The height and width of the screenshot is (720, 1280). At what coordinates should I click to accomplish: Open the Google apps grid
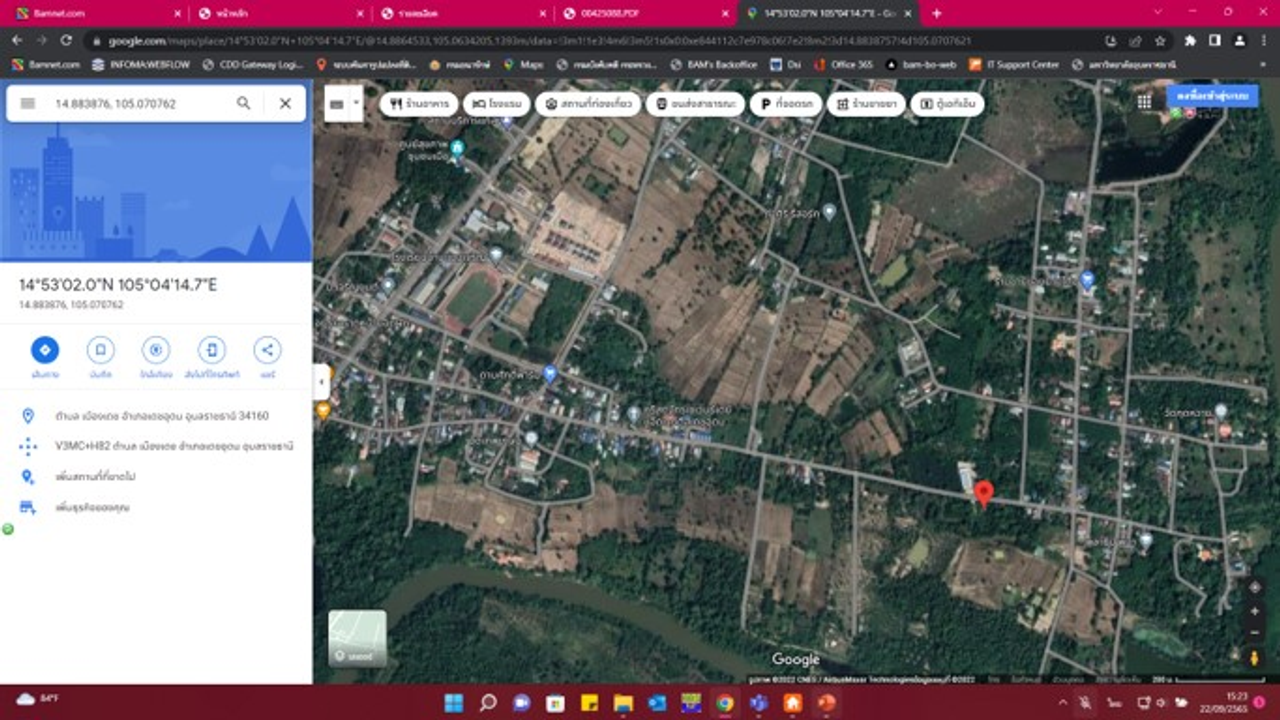[x=1144, y=102]
